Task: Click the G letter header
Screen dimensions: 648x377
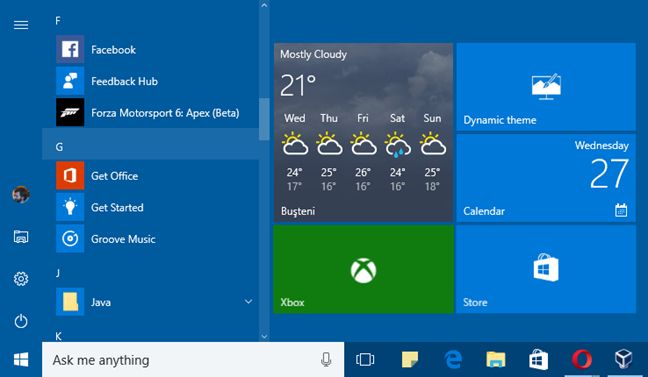Action: tap(151, 144)
